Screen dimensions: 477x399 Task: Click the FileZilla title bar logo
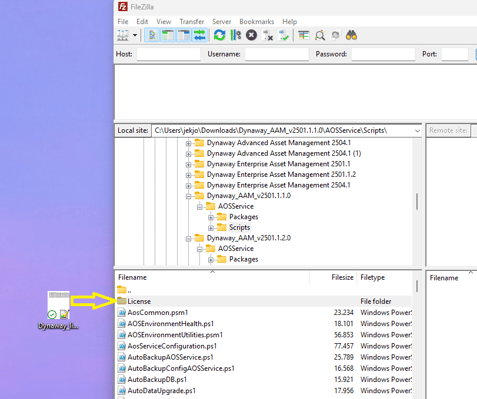pyautogui.click(x=123, y=7)
